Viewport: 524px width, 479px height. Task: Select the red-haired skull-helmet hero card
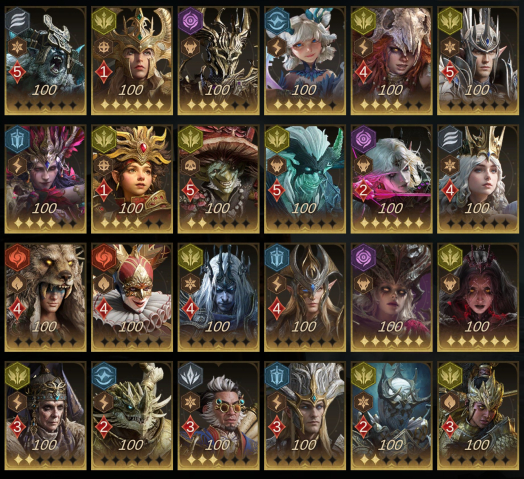(x=392, y=61)
